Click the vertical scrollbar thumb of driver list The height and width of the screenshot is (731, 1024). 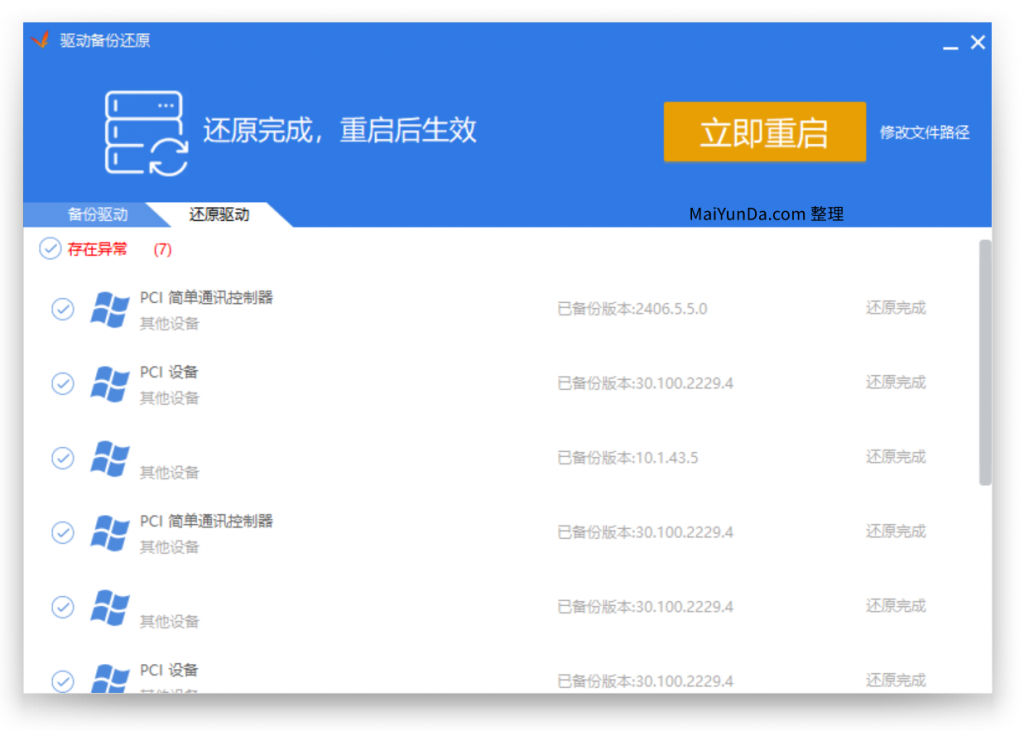[x=985, y=363]
